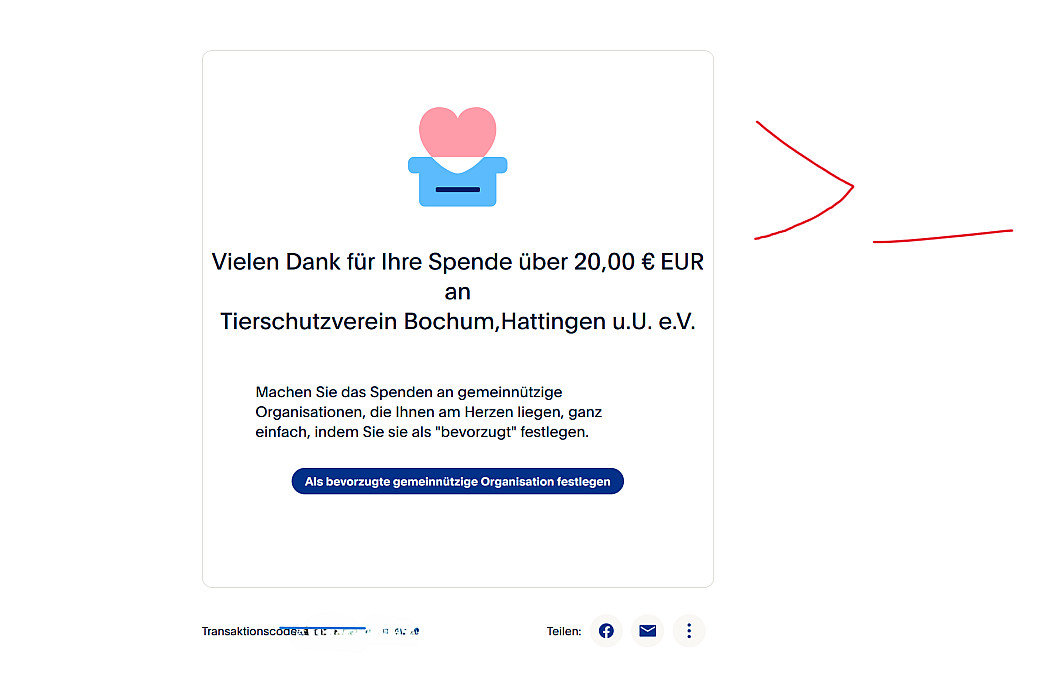Click the quoted word 'bevorzugt' in description
This screenshot has height=691, width=1052.
(476, 432)
